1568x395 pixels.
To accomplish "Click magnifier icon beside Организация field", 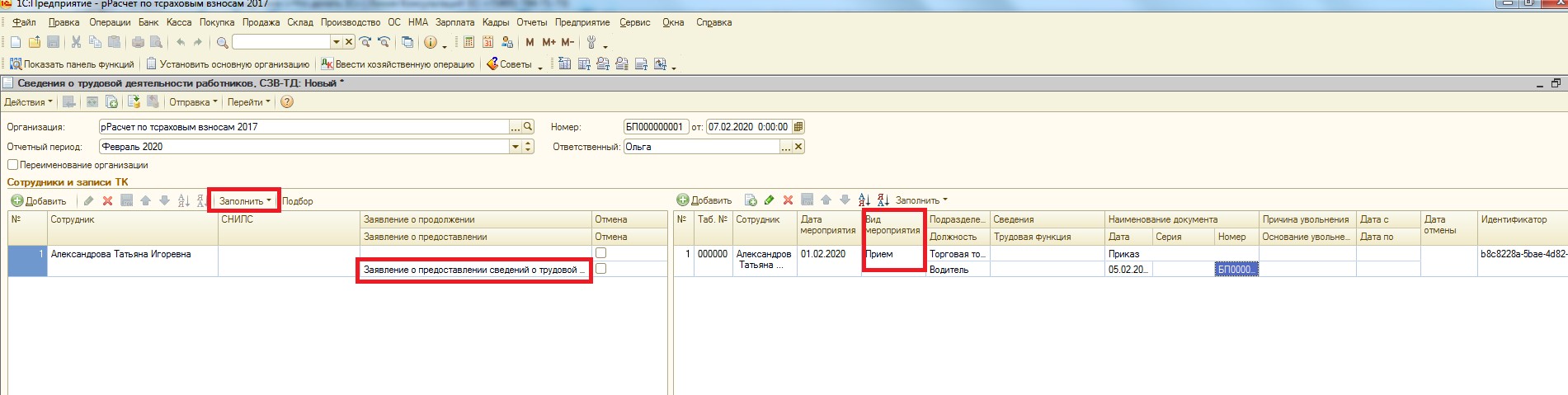I will click(x=528, y=127).
